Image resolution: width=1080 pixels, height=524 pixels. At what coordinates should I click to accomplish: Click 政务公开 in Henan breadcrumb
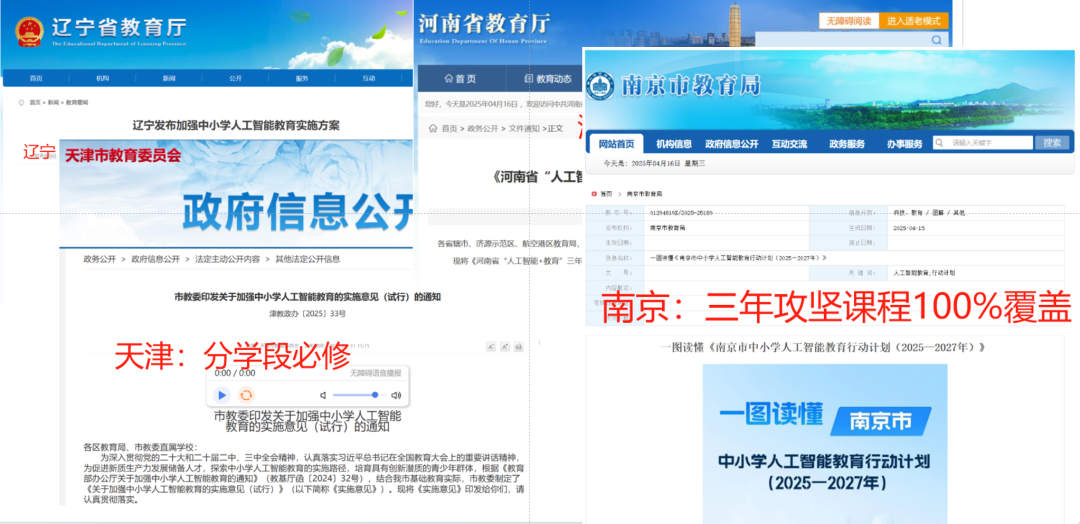click(484, 128)
